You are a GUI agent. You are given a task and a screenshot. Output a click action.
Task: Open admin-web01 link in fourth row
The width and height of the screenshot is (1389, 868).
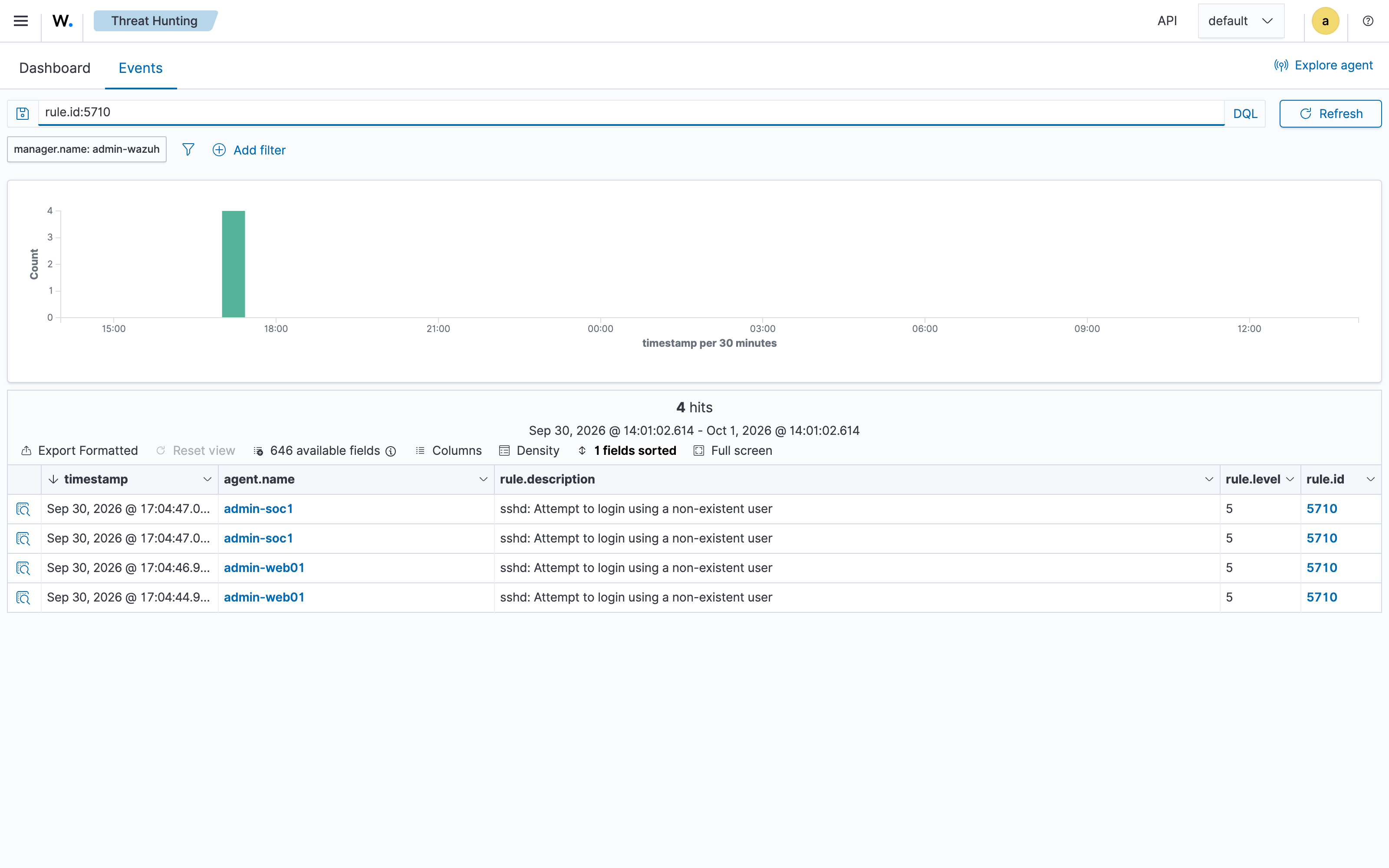coord(264,598)
